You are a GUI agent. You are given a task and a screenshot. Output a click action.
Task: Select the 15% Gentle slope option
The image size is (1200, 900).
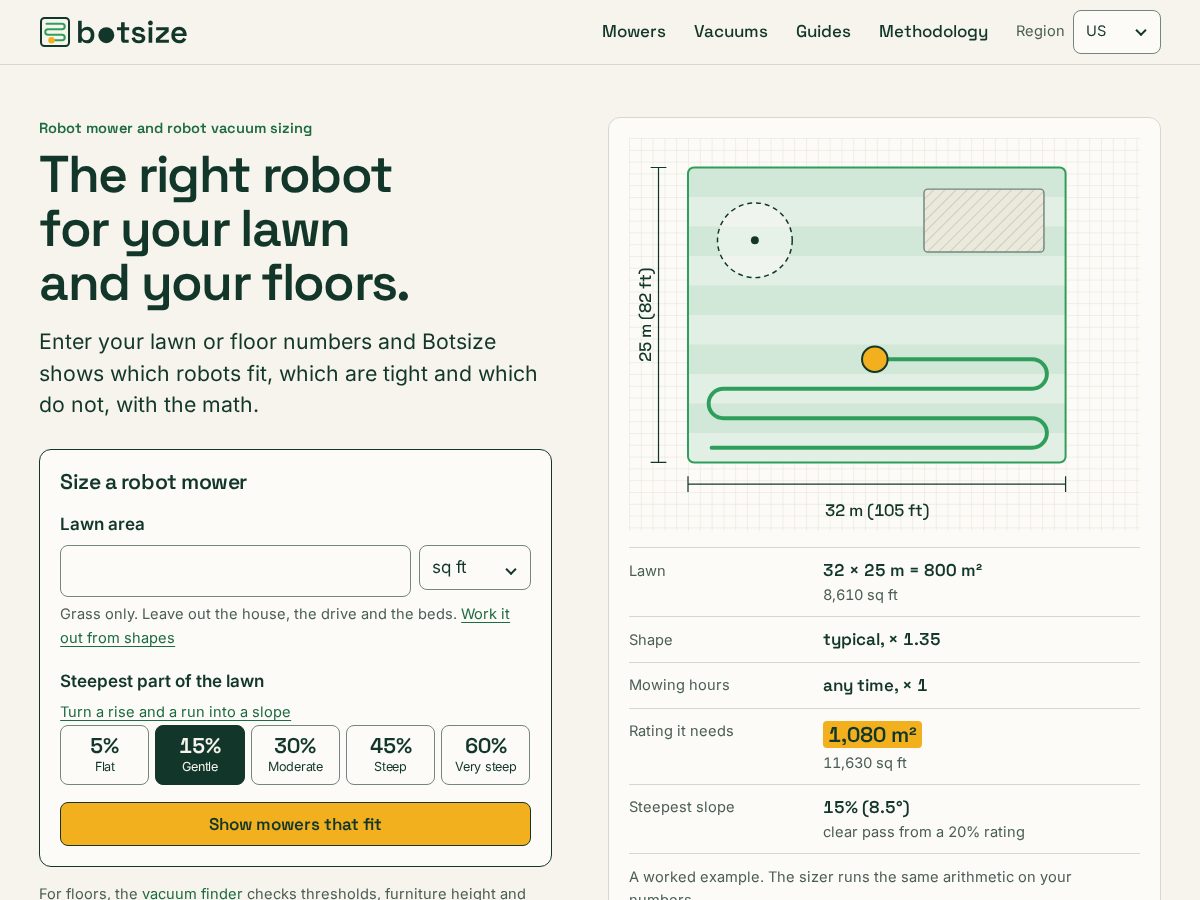coord(200,755)
